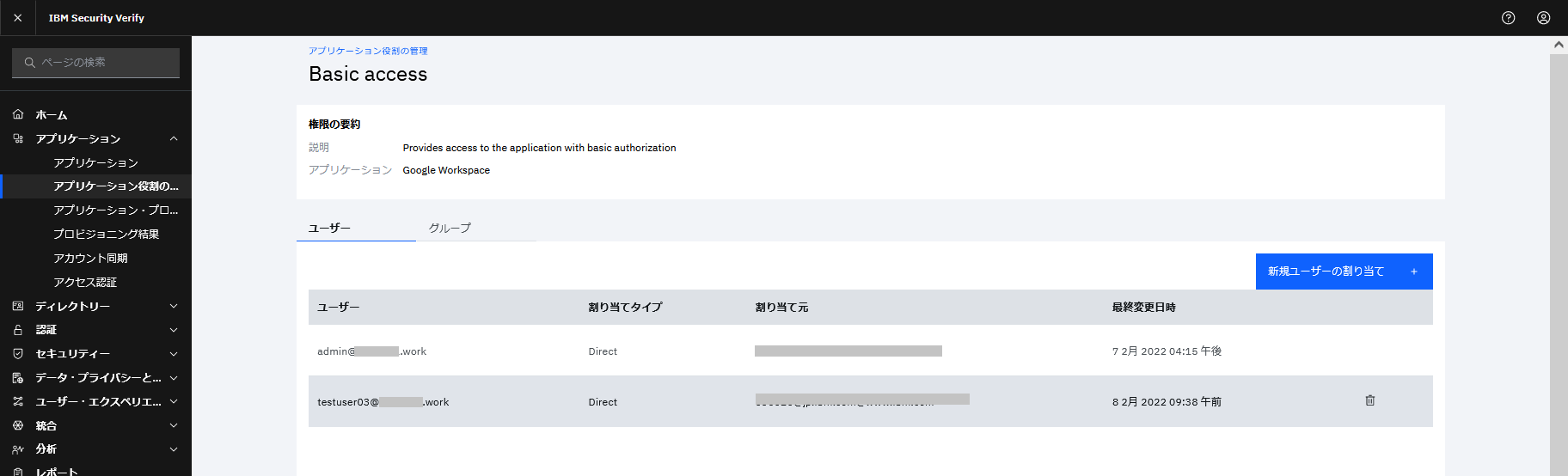The image size is (1568, 476).
Task: Click the 分析 icon
Action: coord(18,449)
